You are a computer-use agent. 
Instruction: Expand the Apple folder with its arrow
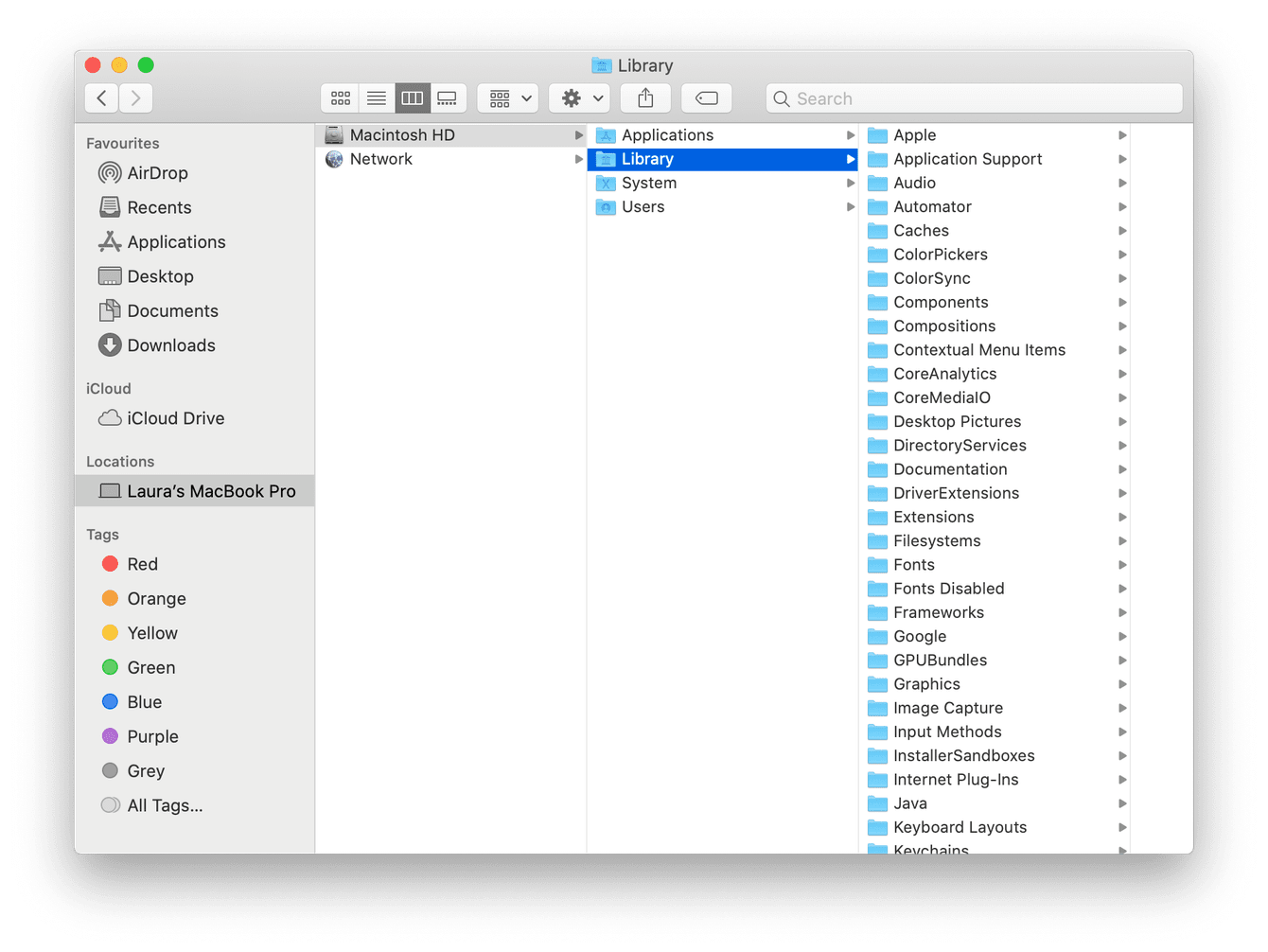click(1122, 134)
